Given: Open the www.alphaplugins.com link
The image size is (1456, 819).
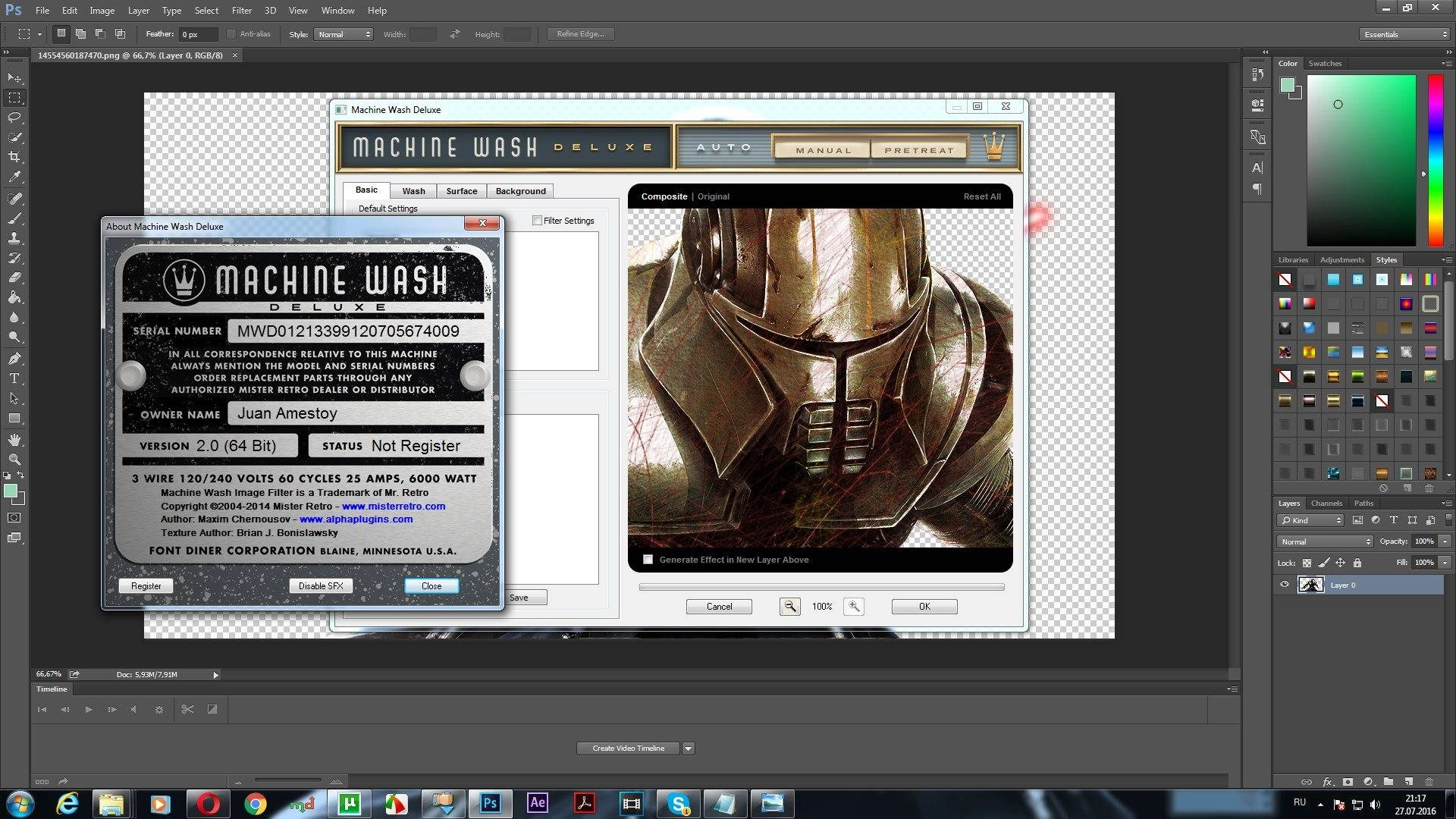Looking at the screenshot, I should (356, 519).
